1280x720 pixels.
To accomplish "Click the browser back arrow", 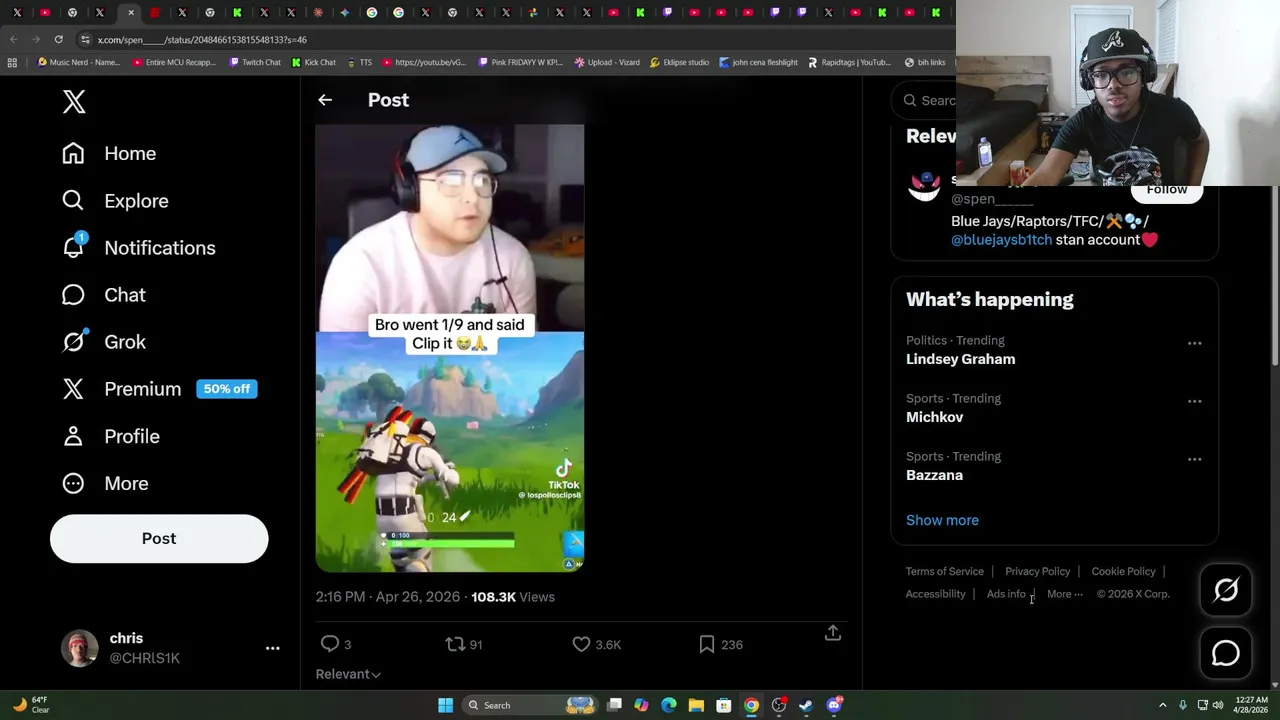I will tap(13, 39).
